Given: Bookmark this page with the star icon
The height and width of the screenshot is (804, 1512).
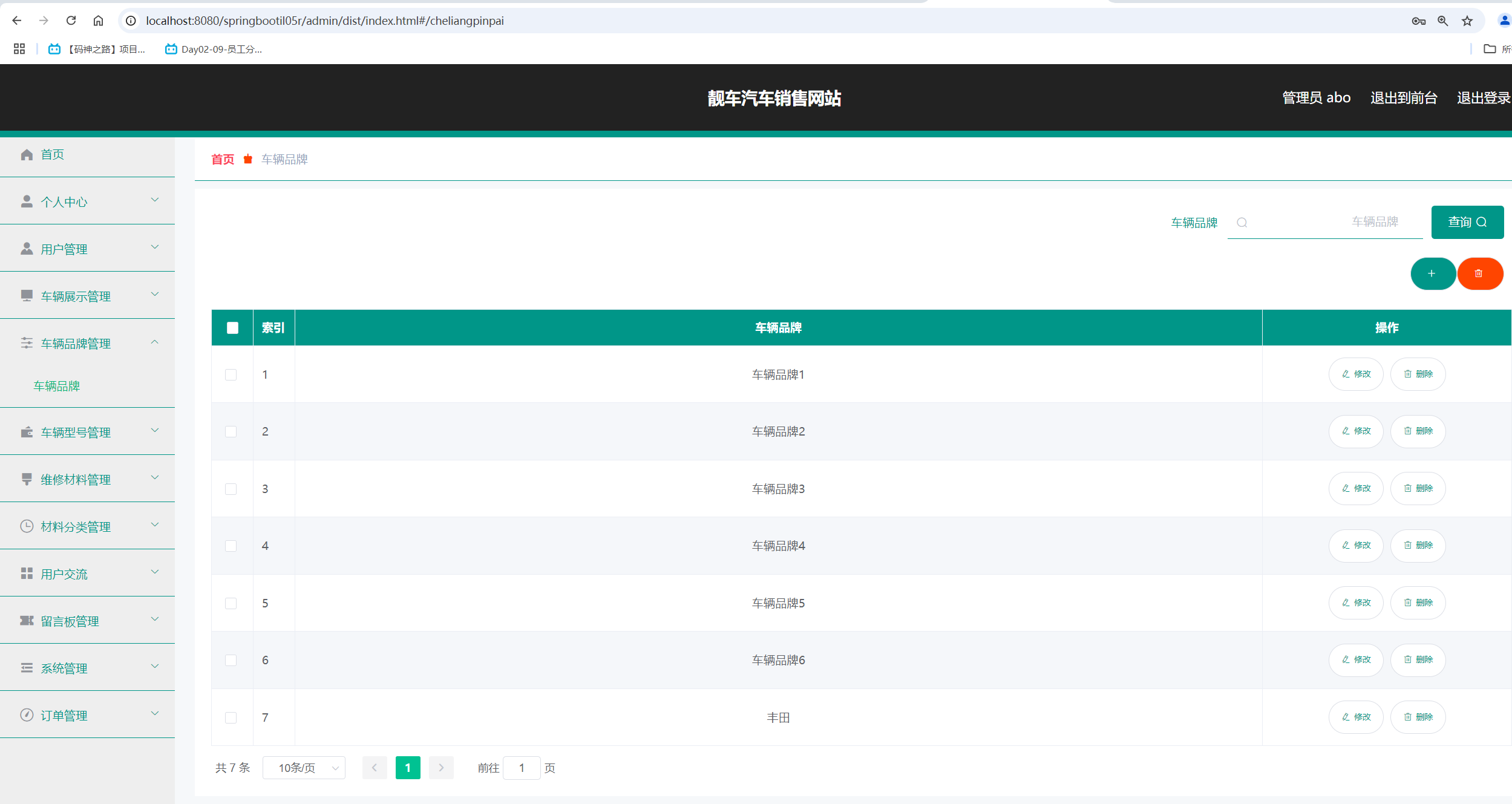Looking at the screenshot, I should click(1467, 21).
